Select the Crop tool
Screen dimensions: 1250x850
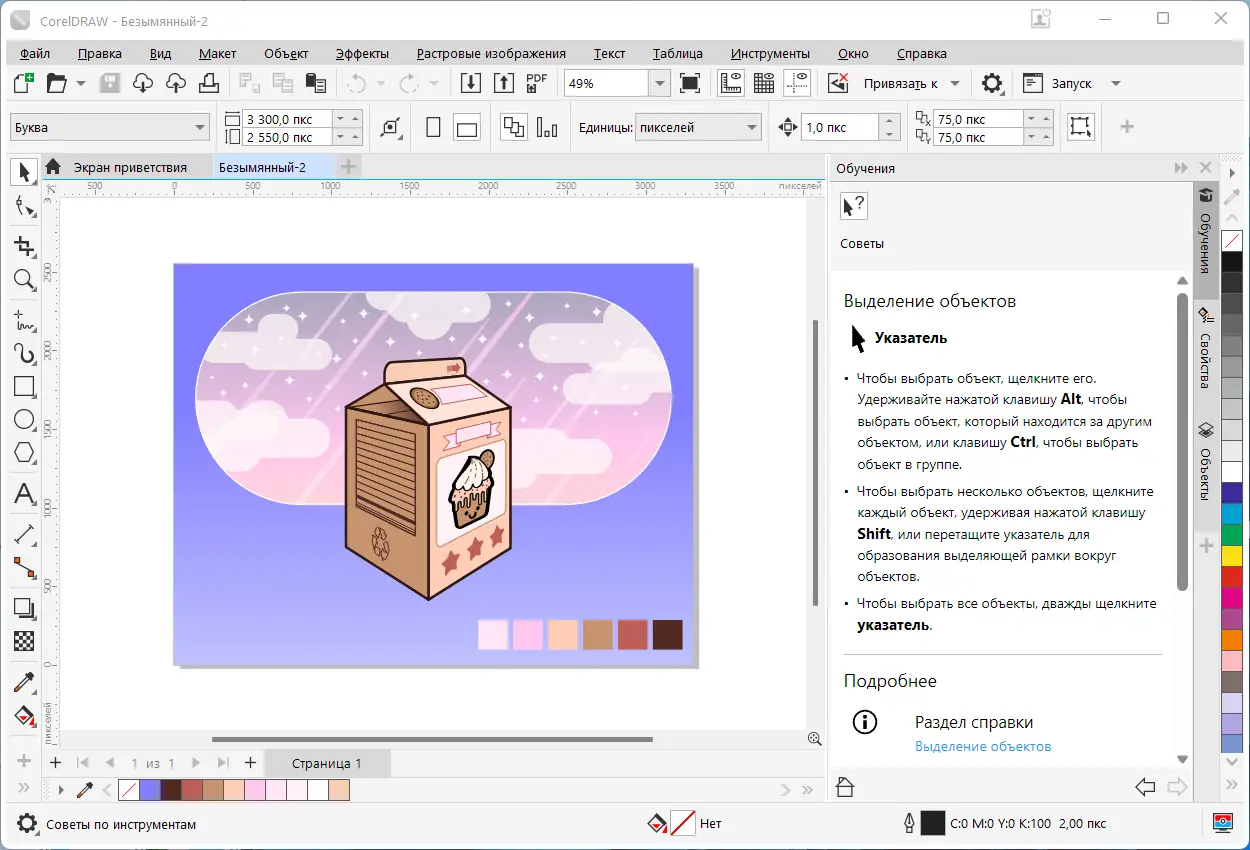pyautogui.click(x=24, y=246)
